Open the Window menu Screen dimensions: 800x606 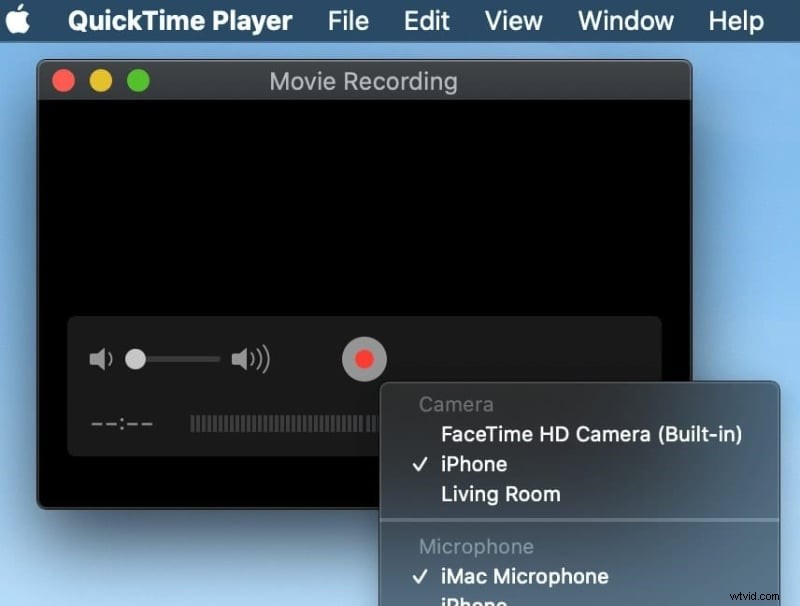click(625, 20)
